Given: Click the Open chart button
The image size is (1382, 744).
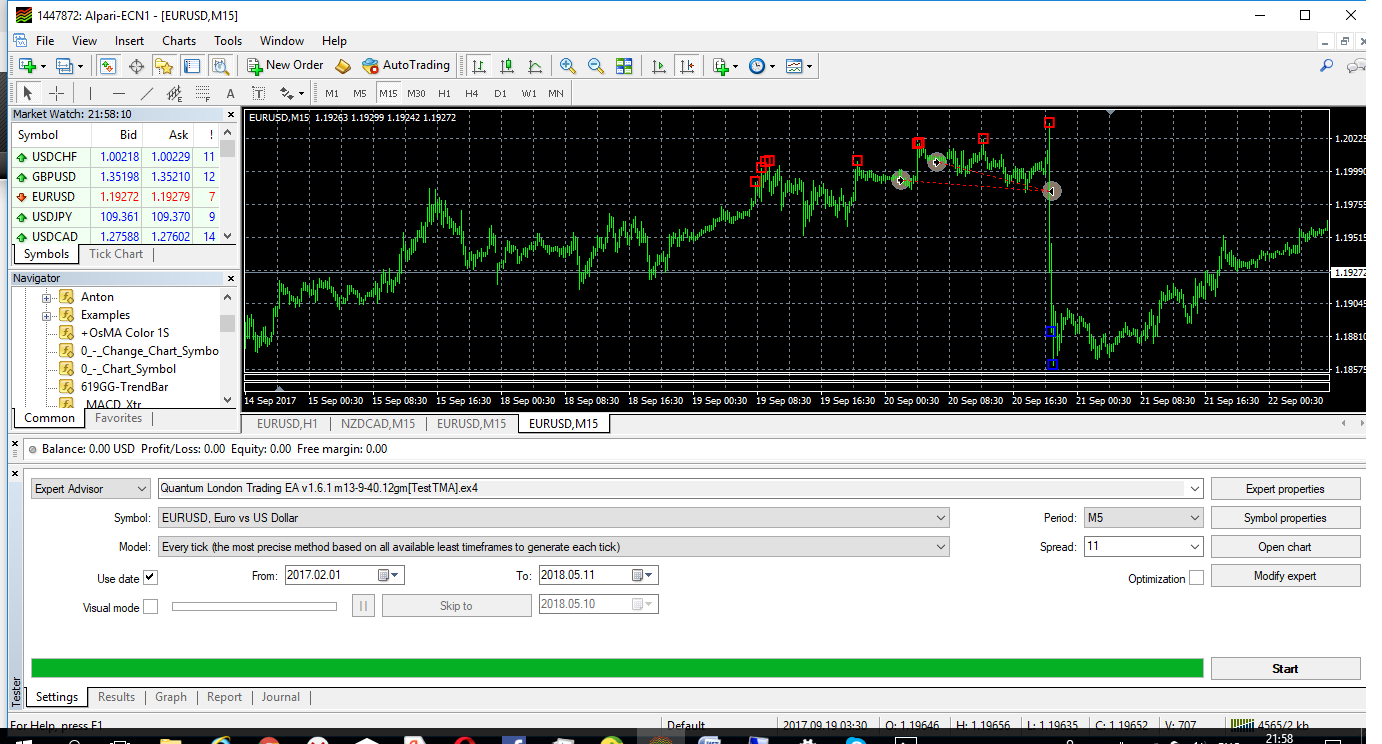Looking at the screenshot, I should tap(1285, 547).
